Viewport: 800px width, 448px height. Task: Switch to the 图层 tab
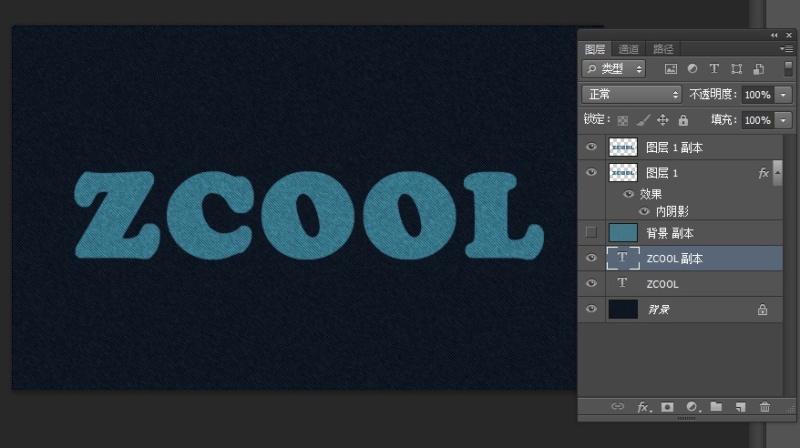595,49
